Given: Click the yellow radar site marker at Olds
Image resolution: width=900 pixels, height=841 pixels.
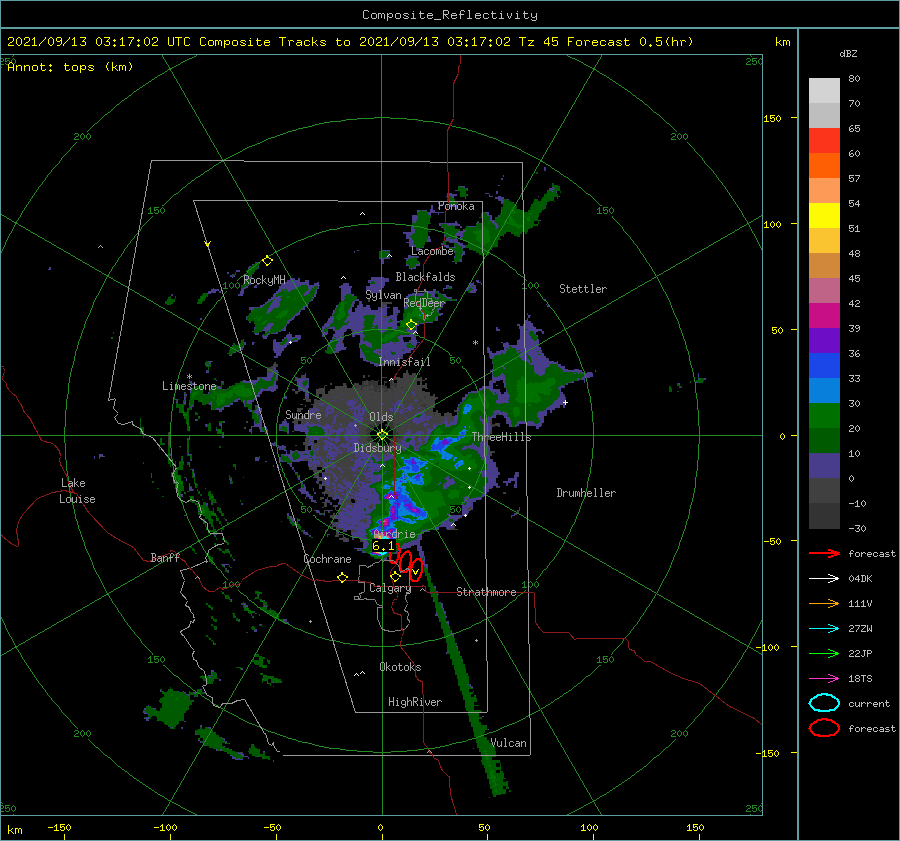Looking at the screenshot, I should [382, 435].
